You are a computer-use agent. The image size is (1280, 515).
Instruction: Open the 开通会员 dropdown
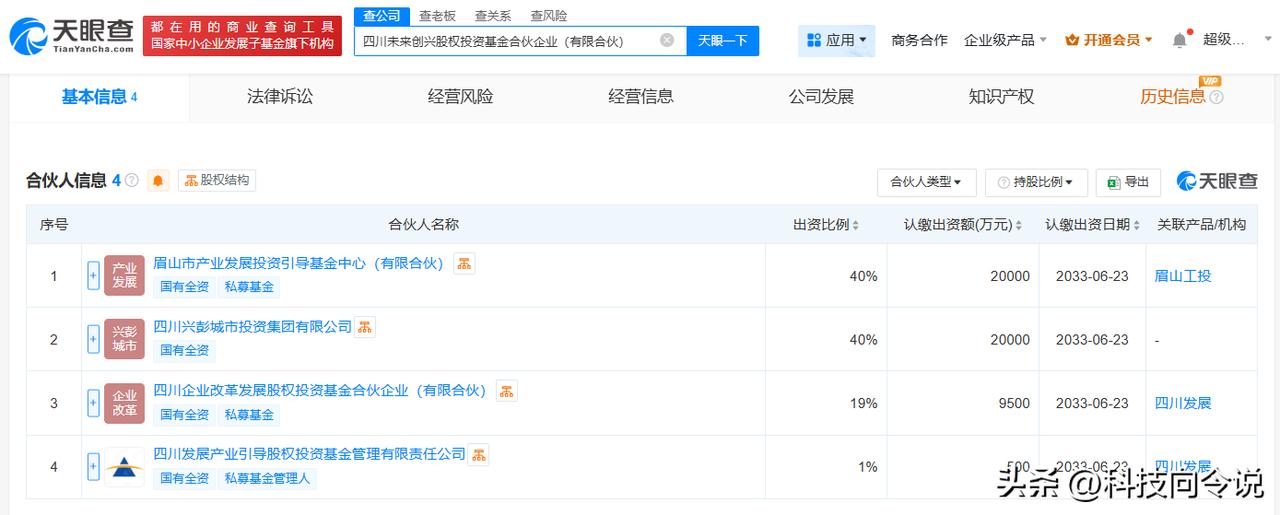tap(1108, 40)
